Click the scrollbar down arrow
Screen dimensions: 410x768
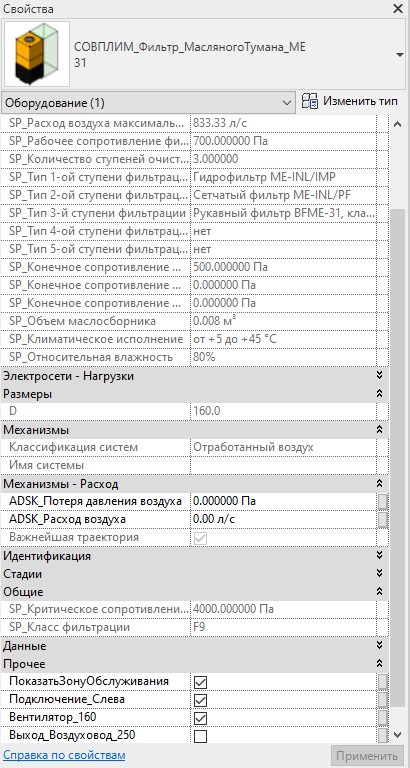[x=398, y=734]
